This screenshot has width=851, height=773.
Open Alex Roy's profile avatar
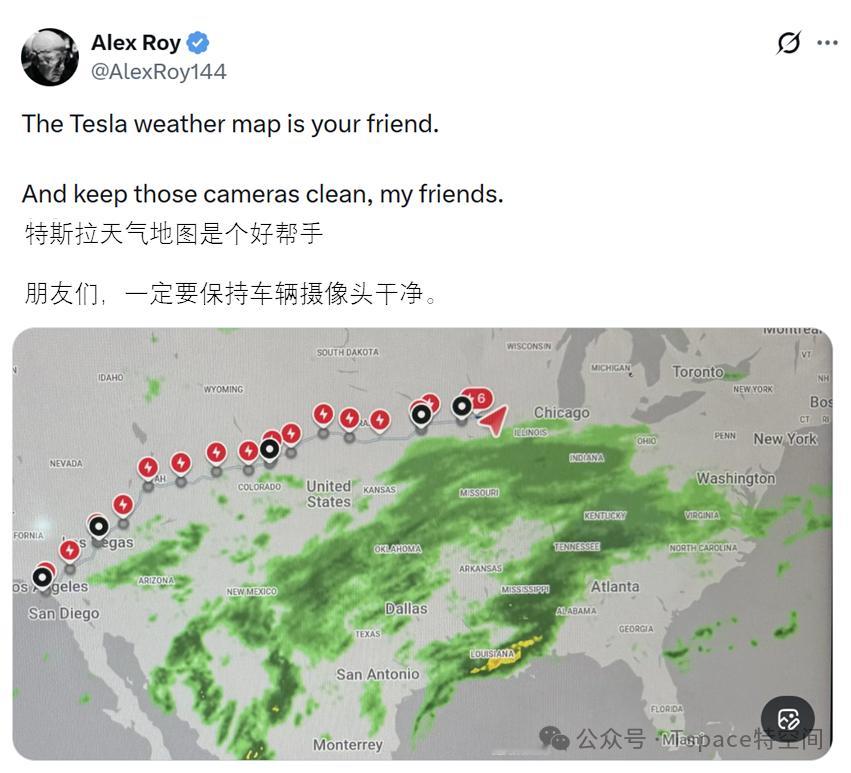(50, 57)
